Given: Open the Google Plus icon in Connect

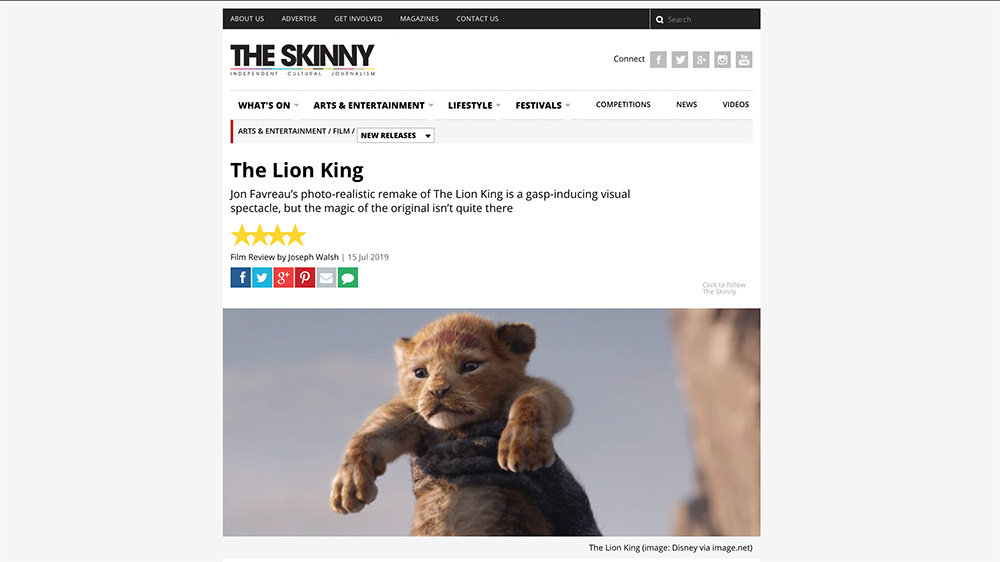Looking at the screenshot, I should (x=701, y=60).
